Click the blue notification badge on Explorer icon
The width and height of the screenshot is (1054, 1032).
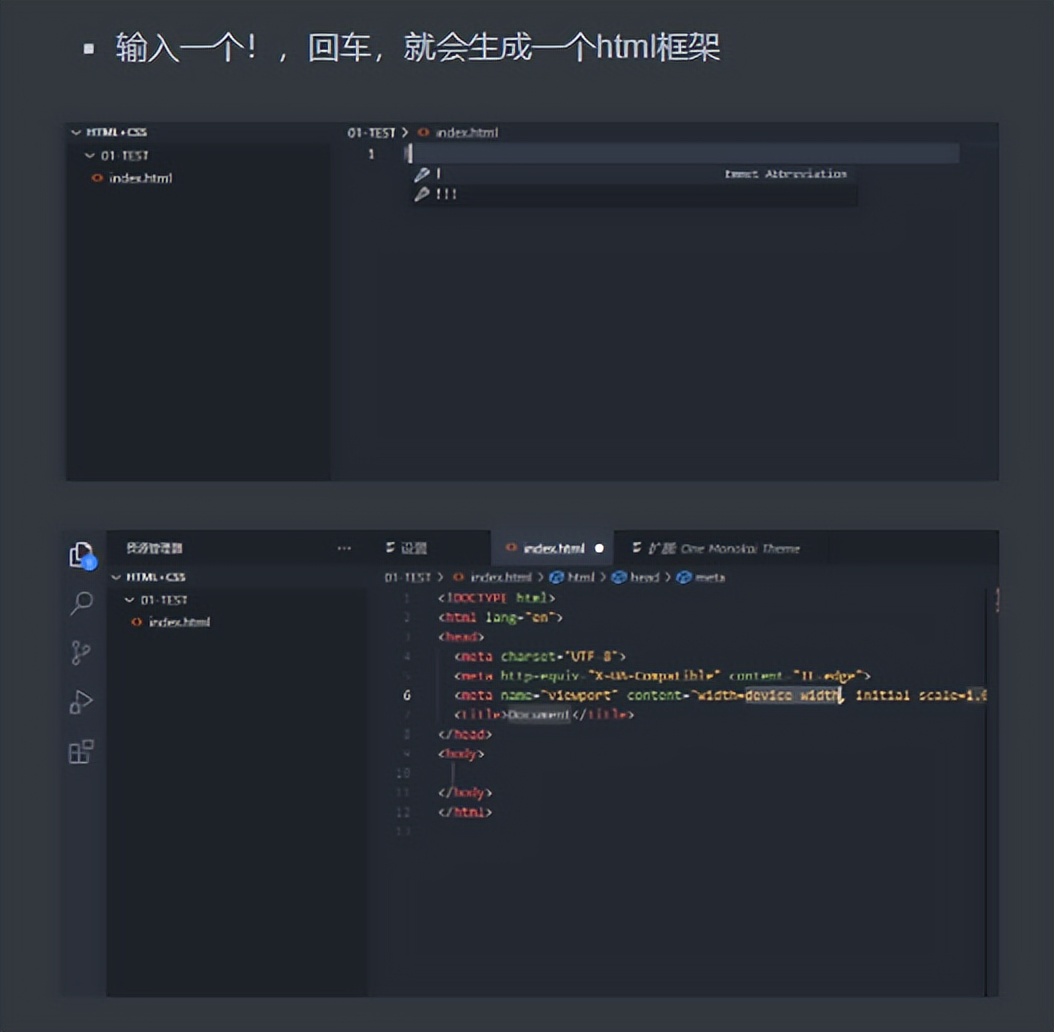point(91,563)
